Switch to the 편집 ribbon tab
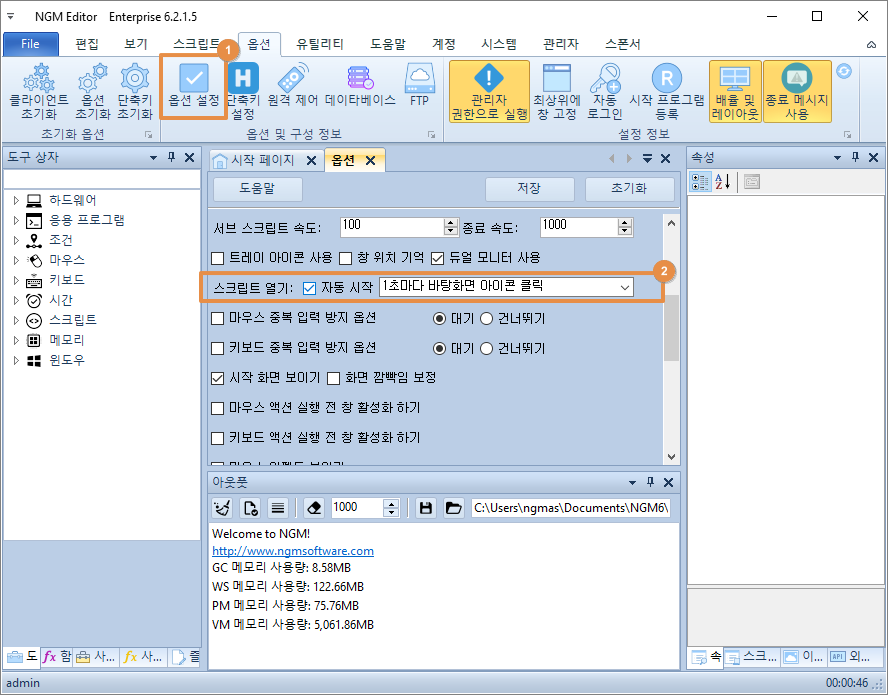 pos(87,44)
